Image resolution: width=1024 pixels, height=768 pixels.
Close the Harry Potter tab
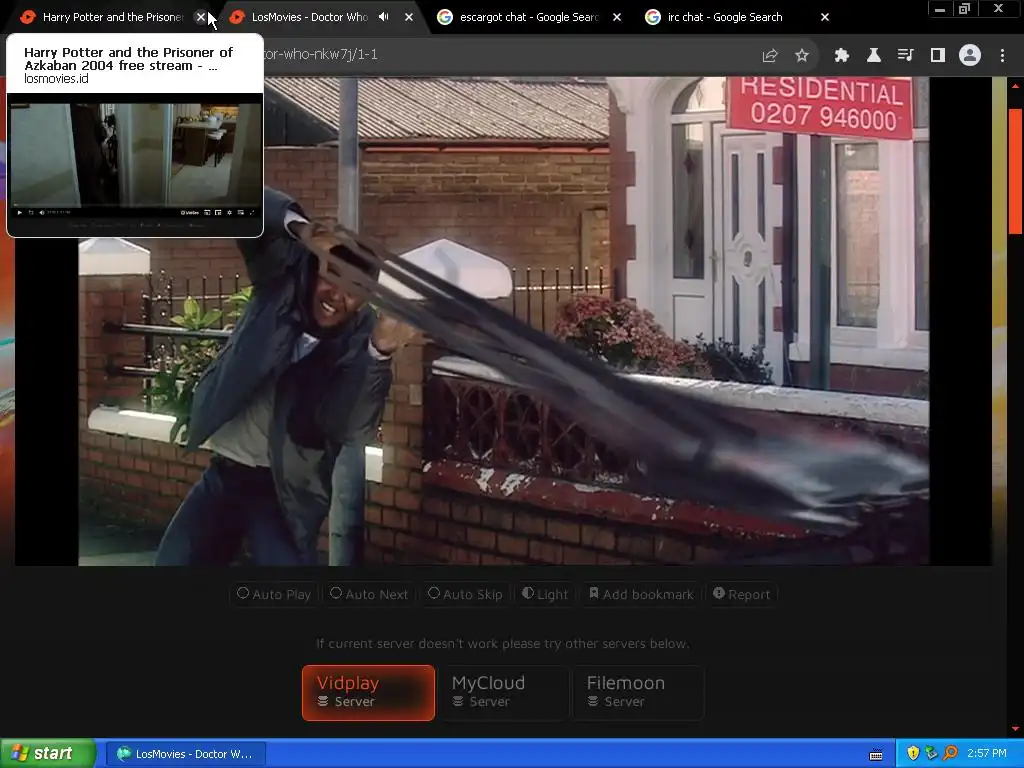click(201, 18)
